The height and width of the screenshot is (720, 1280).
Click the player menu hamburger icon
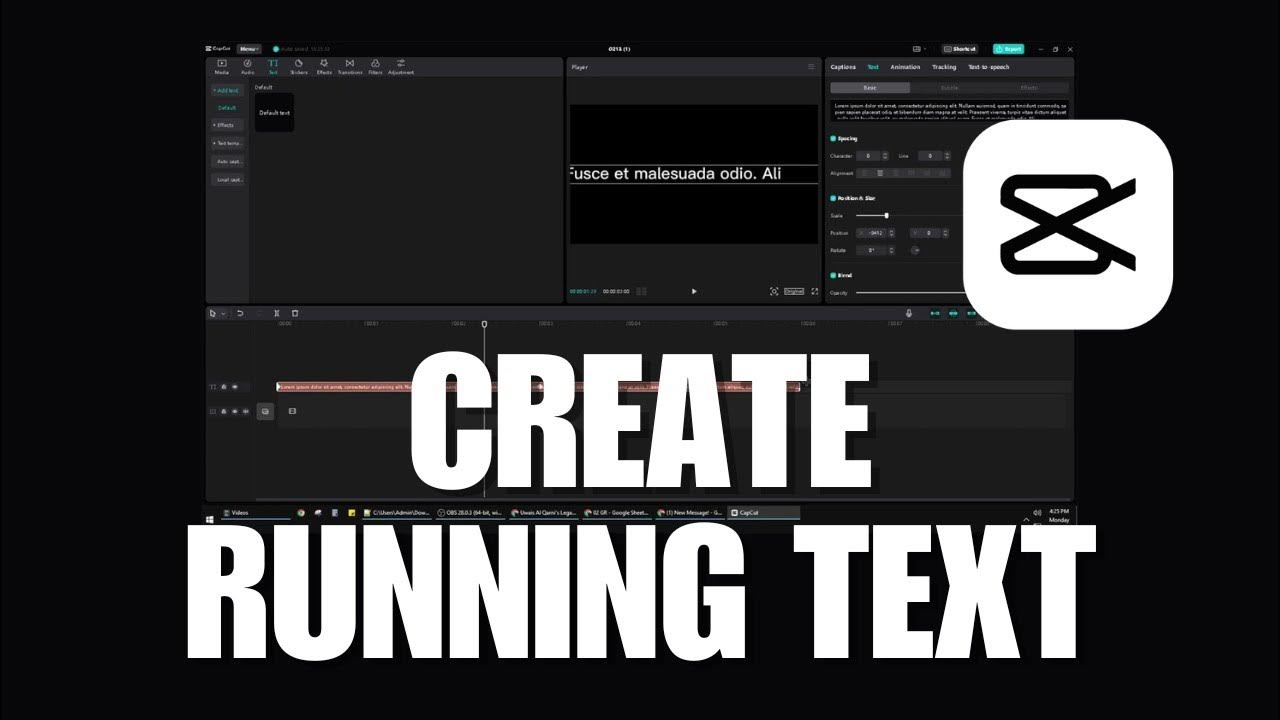click(811, 67)
